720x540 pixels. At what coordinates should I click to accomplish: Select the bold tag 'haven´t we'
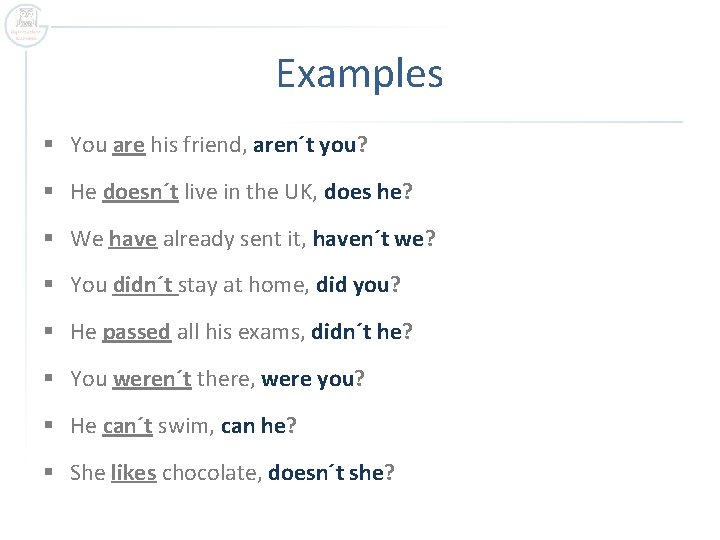tap(368, 239)
